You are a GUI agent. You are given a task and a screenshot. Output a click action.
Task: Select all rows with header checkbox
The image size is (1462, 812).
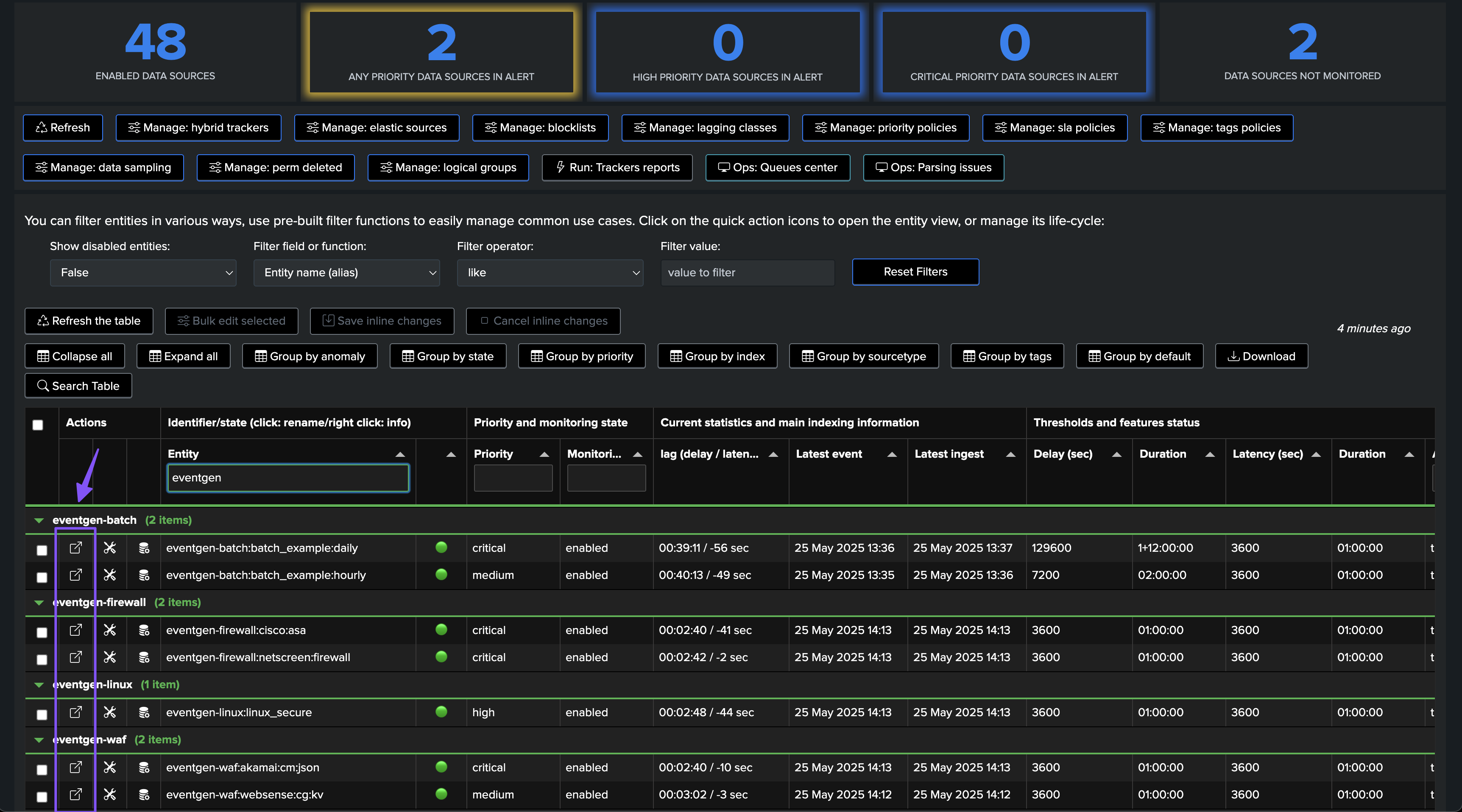point(38,425)
